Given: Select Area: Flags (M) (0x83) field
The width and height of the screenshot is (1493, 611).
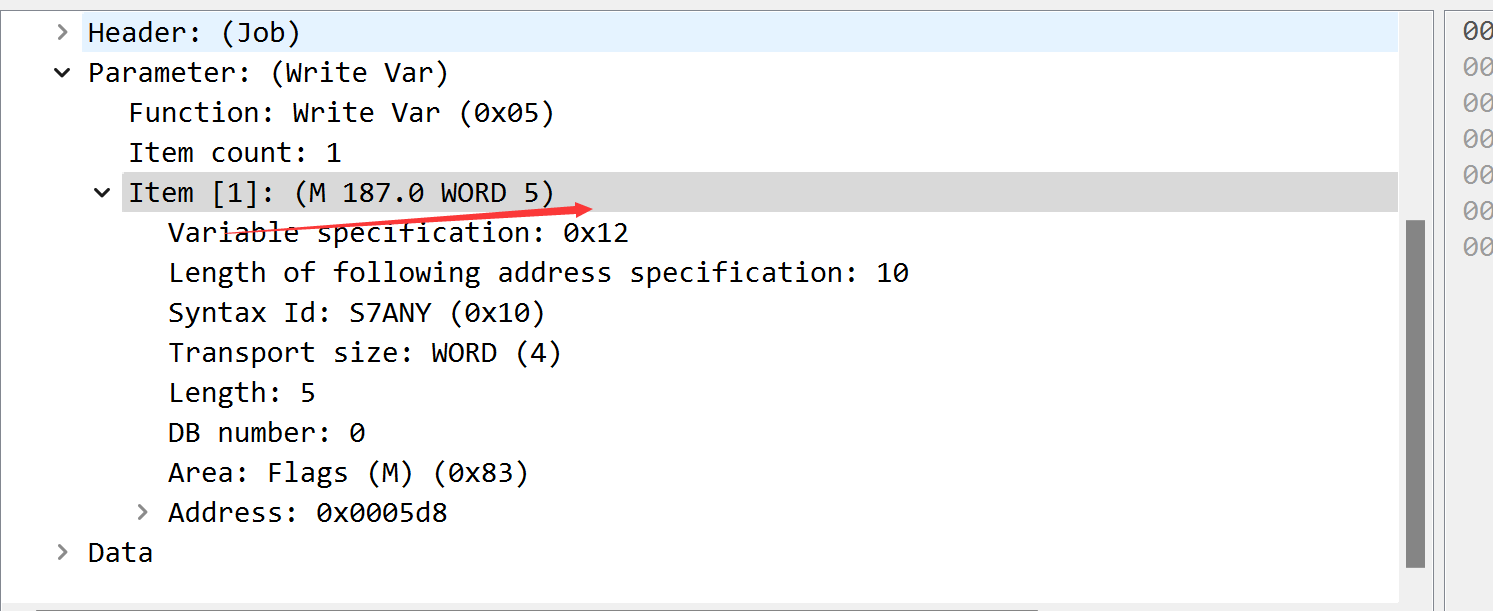Looking at the screenshot, I should tap(348, 473).
